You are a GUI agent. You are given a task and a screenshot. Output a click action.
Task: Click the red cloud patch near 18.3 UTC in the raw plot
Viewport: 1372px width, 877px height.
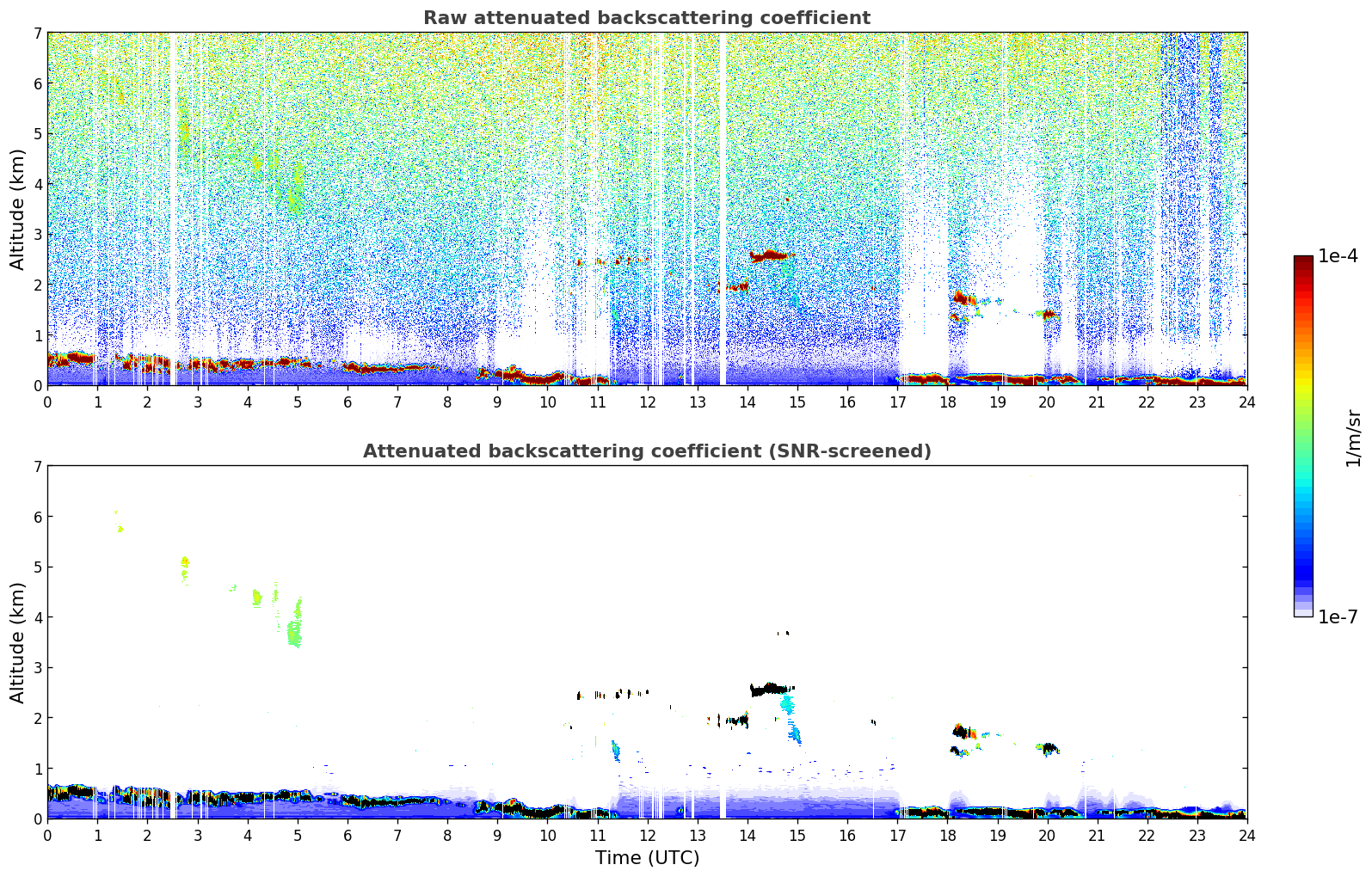pyautogui.click(x=964, y=298)
